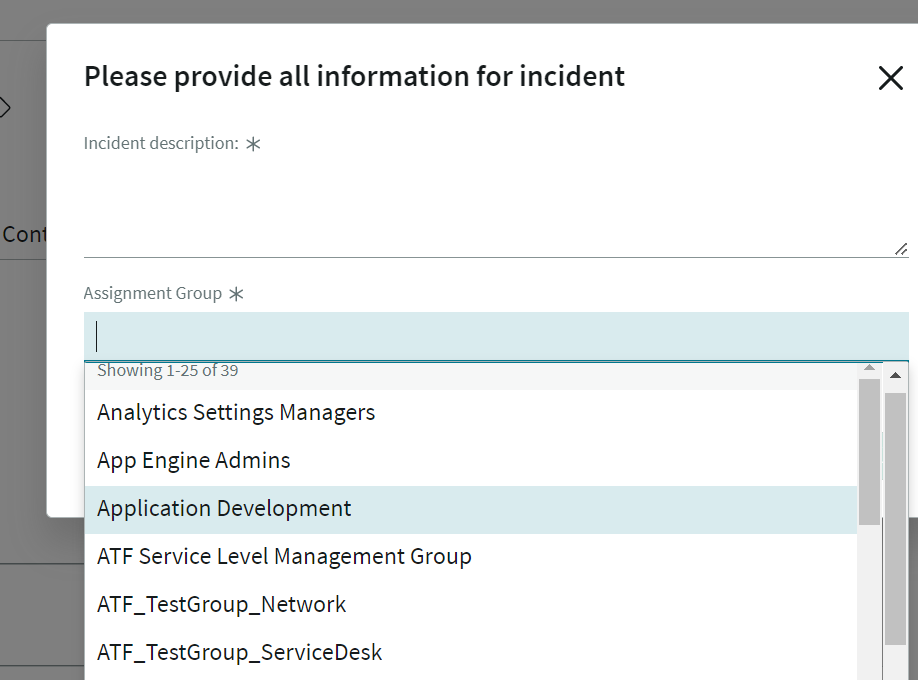Select App Engine Admins option

pos(471,461)
